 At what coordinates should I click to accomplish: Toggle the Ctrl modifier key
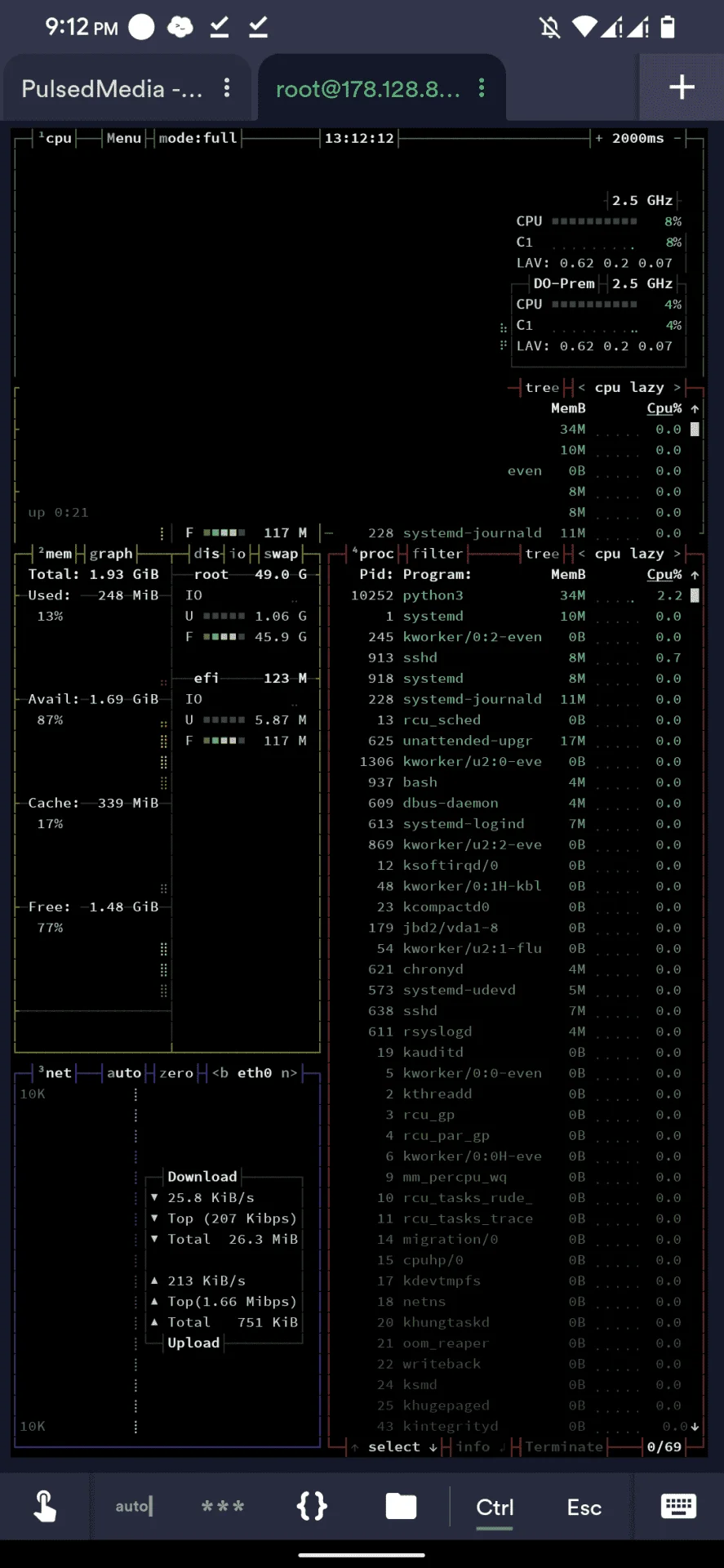[495, 1507]
